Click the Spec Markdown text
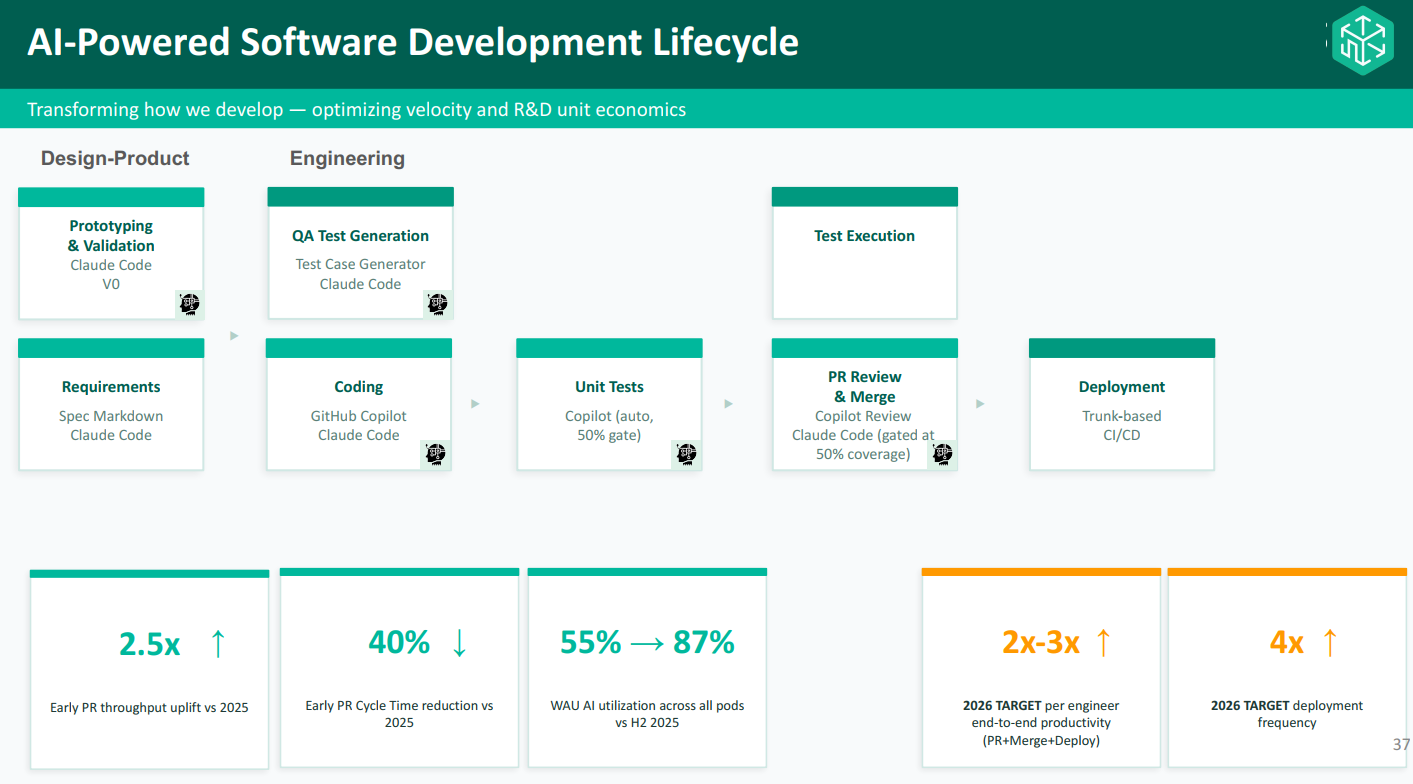Image resolution: width=1413 pixels, height=784 pixels. 111,416
